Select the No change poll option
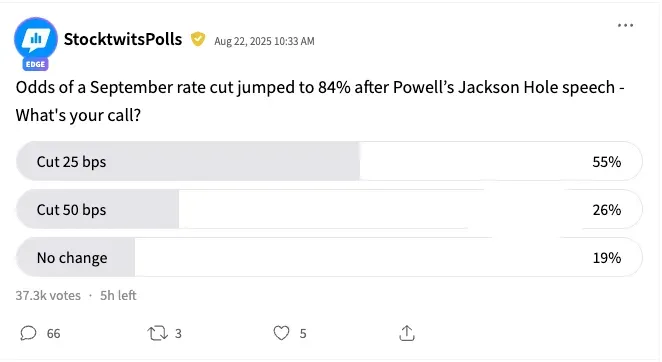662x362 pixels. point(329,257)
